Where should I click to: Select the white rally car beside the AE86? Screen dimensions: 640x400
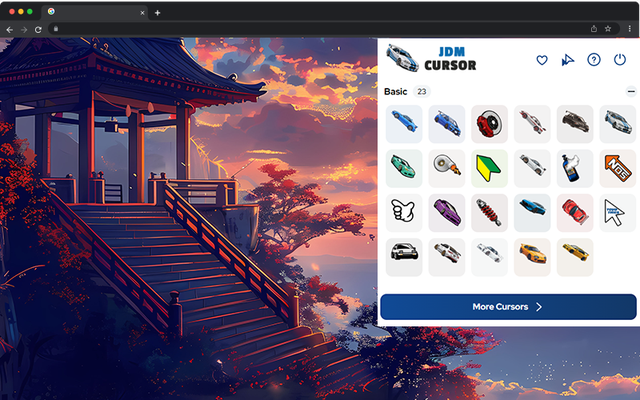(x=447, y=257)
